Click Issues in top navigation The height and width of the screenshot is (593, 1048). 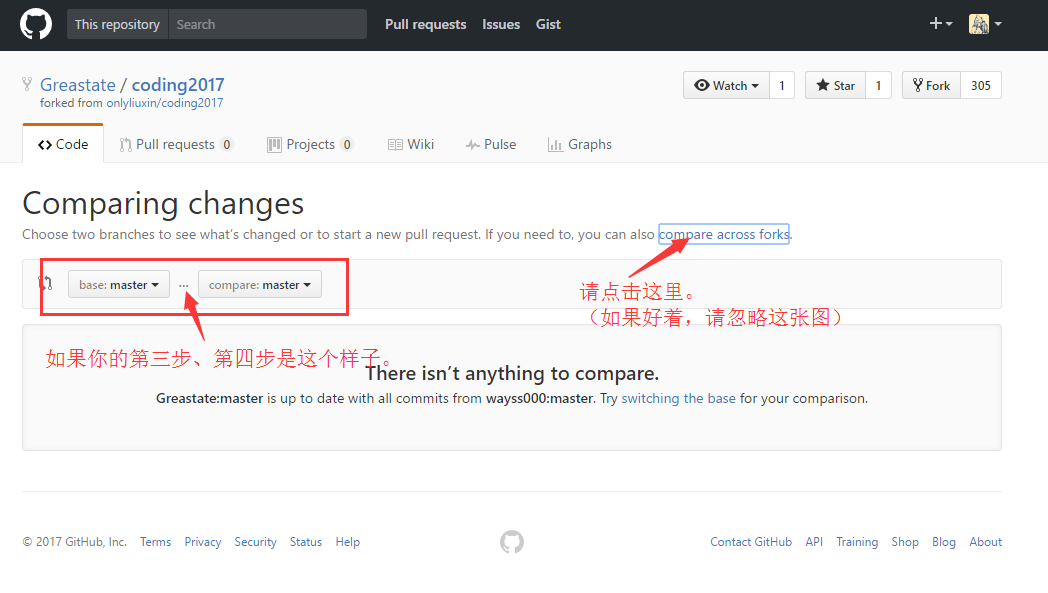pyautogui.click(x=501, y=24)
